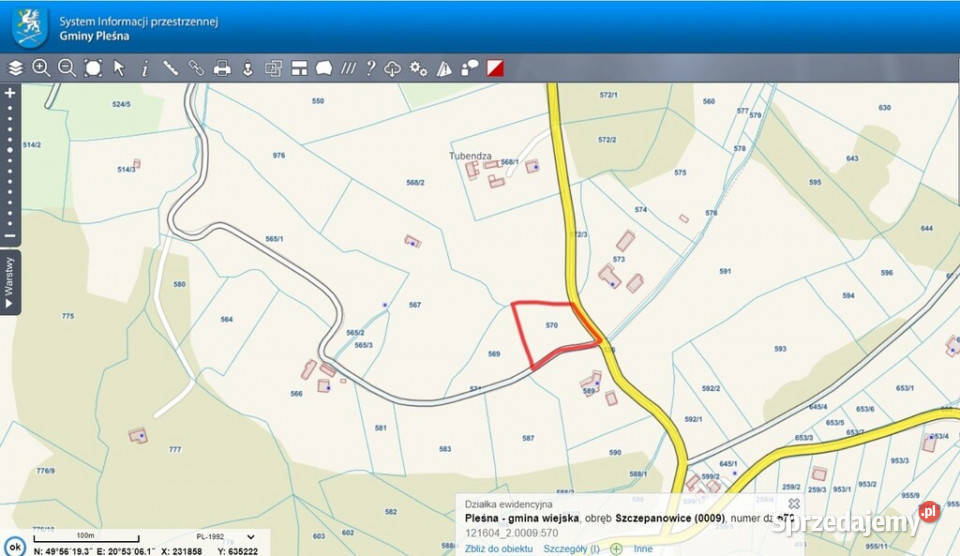Screen dimensions: 960x556
Task: Click the cloud download icon
Action: (x=392, y=69)
